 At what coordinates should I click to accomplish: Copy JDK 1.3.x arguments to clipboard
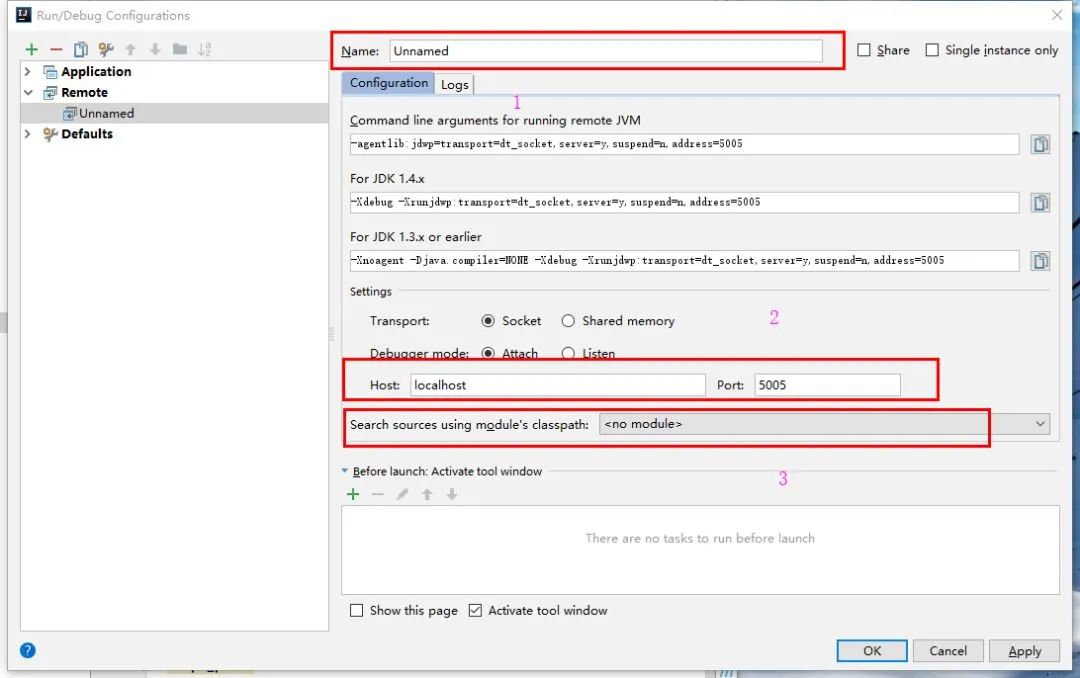(1040, 261)
